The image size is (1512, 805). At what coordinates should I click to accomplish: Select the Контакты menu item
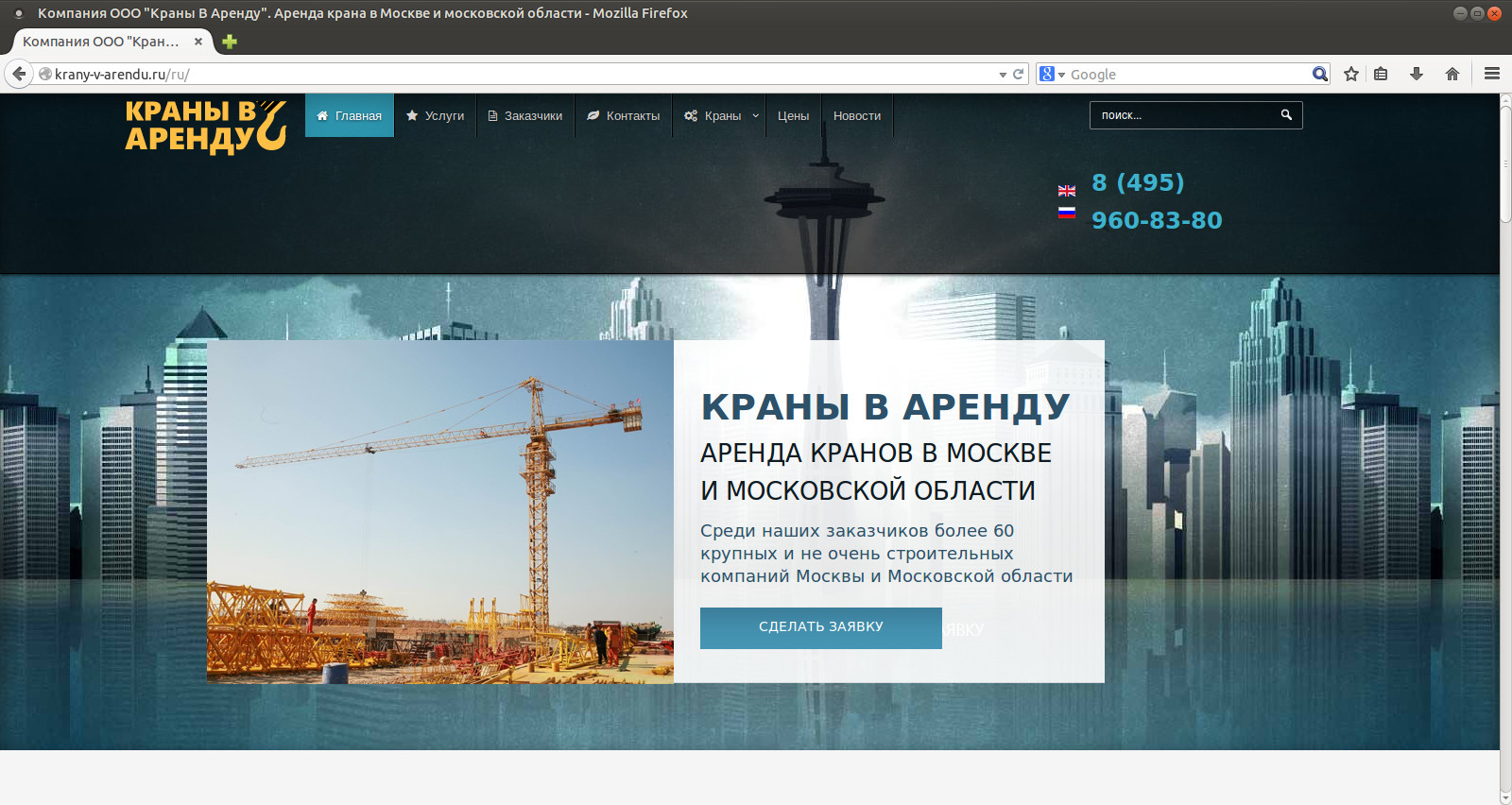pos(624,115)
